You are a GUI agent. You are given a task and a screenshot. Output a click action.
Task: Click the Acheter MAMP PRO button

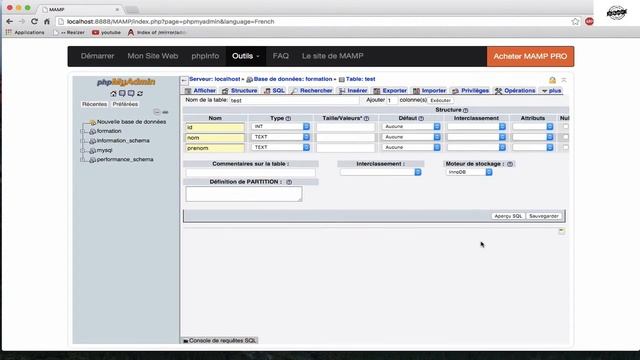[530, 56]
